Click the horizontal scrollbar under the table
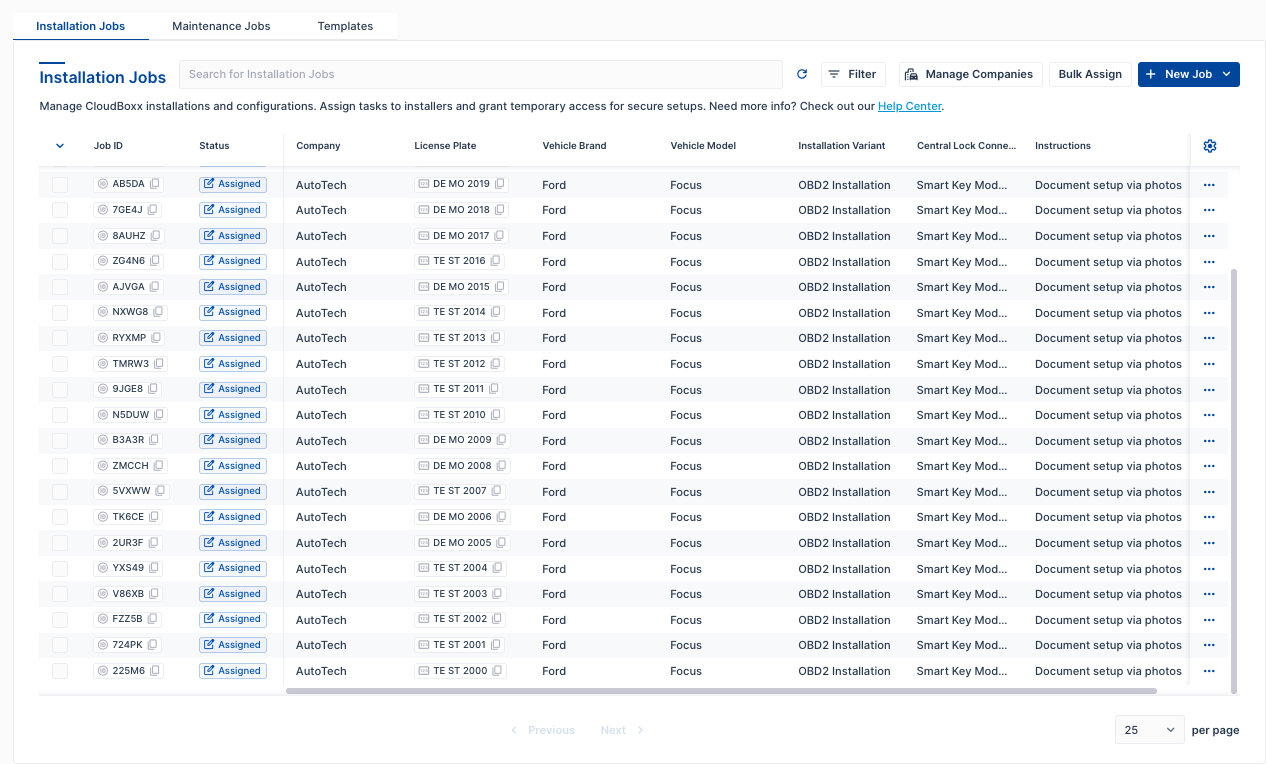This screenshot has height=764, width=1266. [720, 691]
